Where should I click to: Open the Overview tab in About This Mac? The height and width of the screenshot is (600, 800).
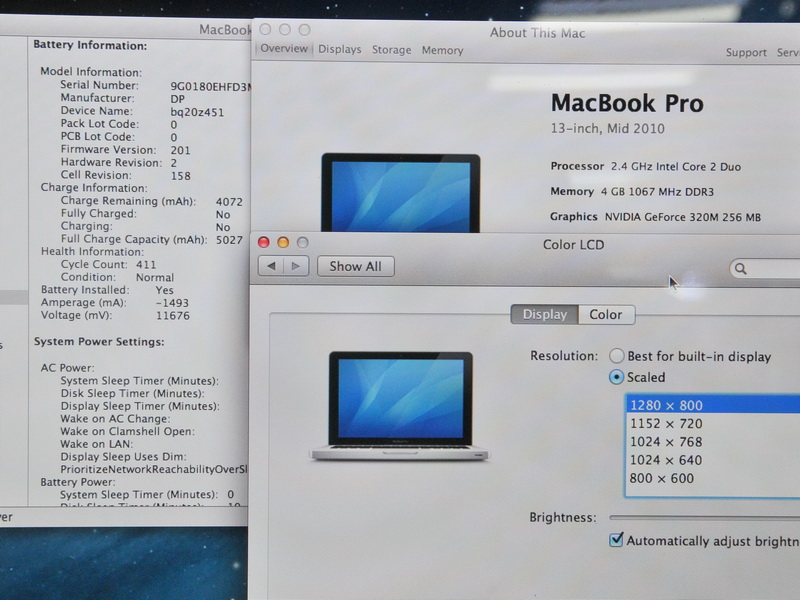(x=284, y=48)
